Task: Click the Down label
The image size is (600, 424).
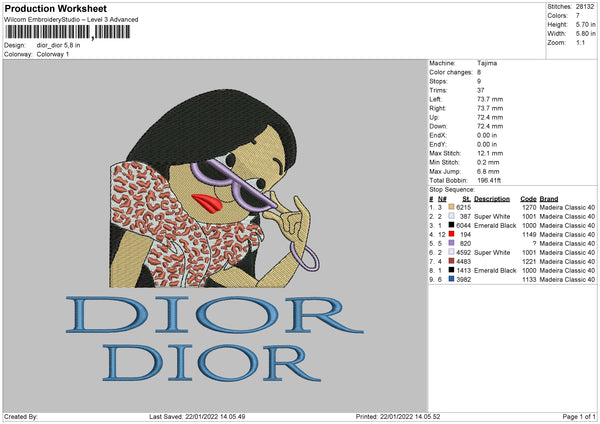Action: pos(438,126)
